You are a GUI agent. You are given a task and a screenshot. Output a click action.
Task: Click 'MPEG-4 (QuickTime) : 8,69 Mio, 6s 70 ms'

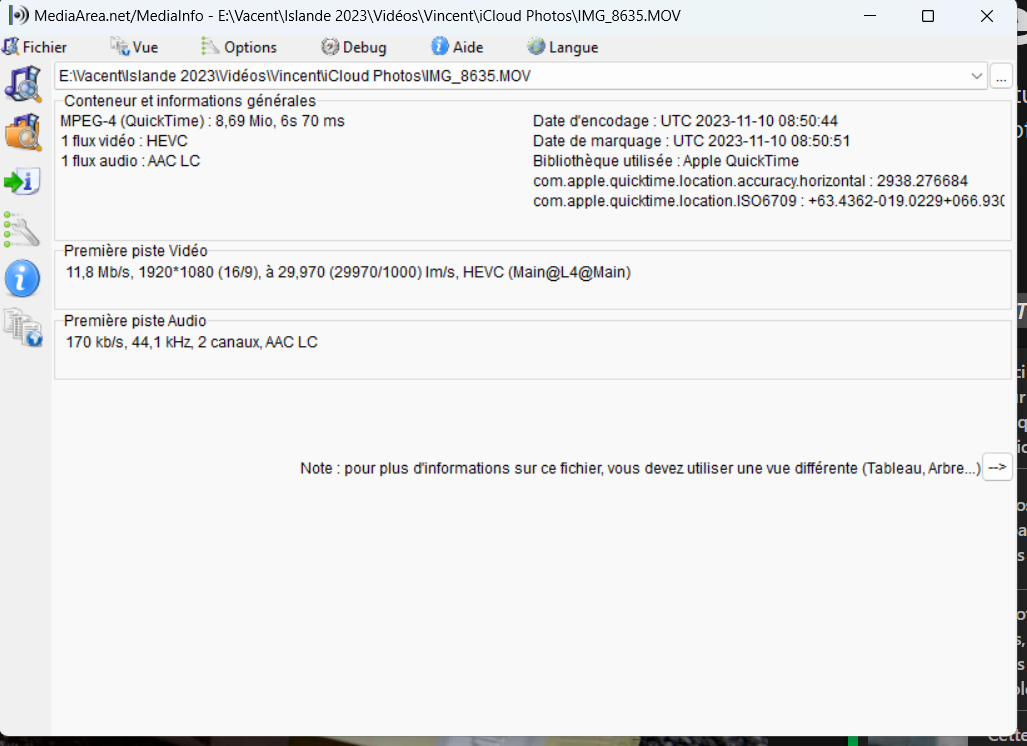click(202, 121)
